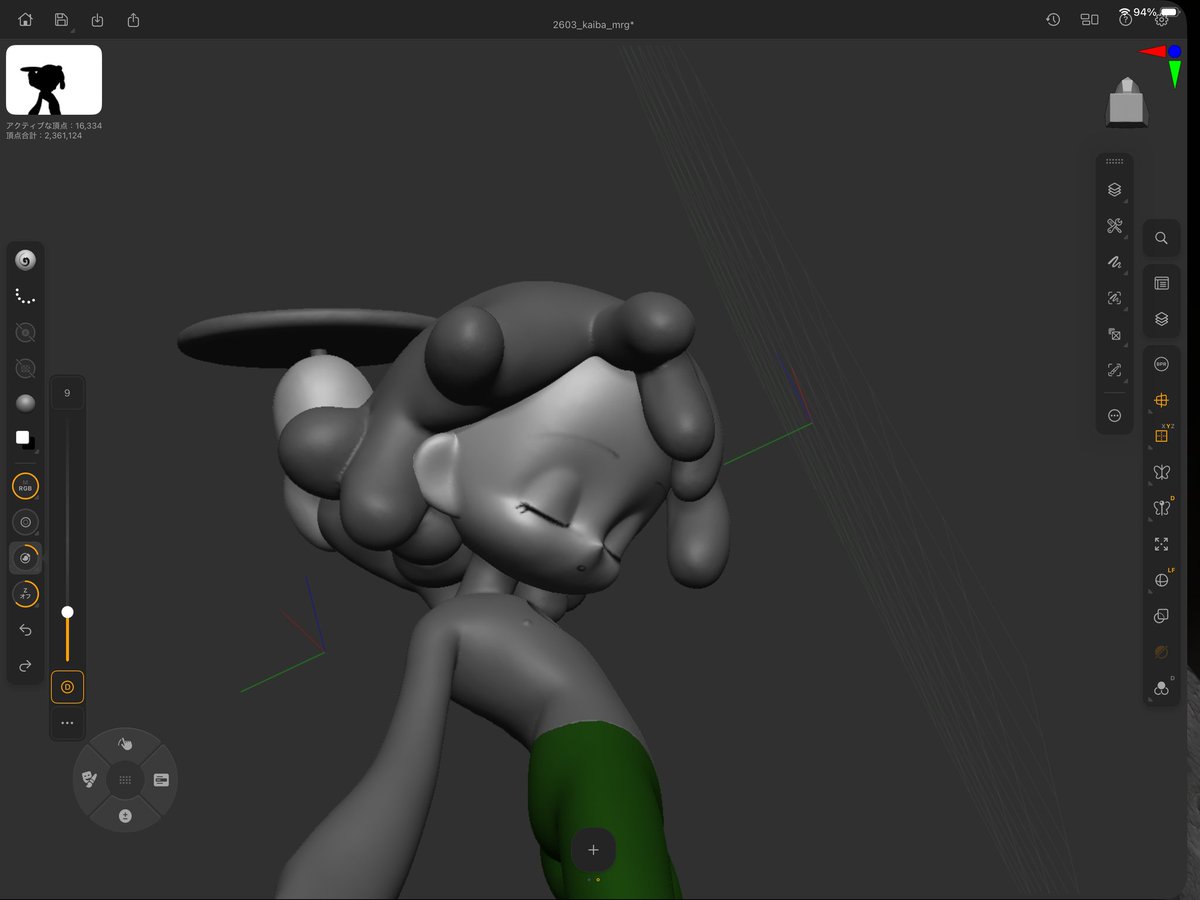Toggle the orange gizmo crosshair icon
1200x900 pixels.
(x=1161, y=400)
